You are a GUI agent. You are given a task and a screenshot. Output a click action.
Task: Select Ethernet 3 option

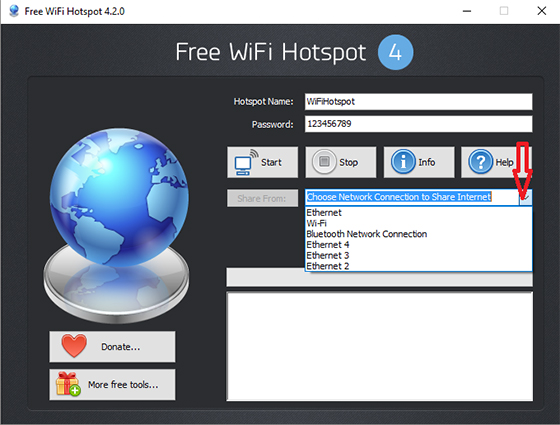[419, 255]
